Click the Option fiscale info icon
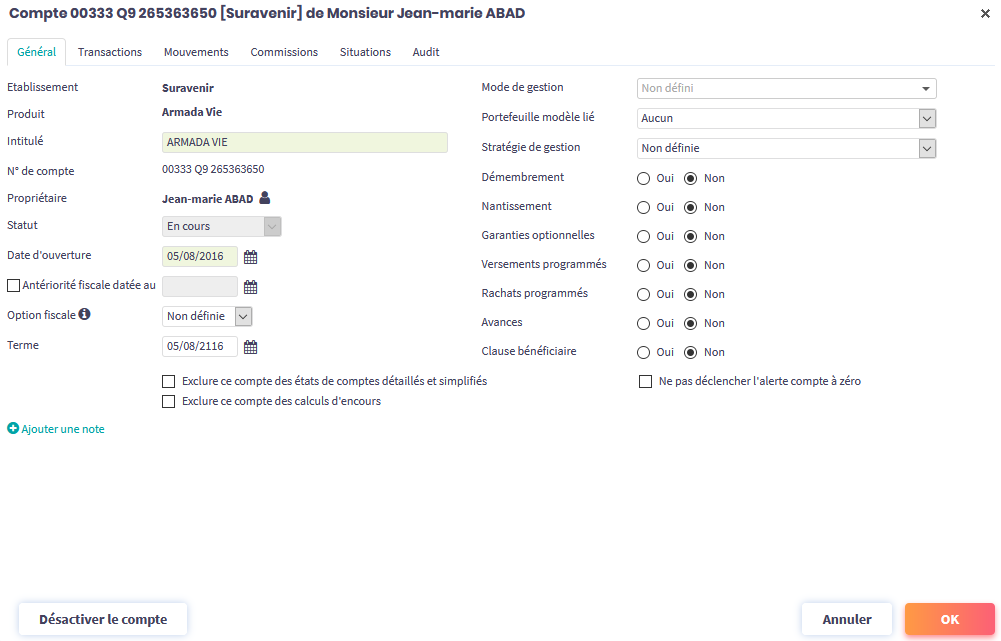 85,314
